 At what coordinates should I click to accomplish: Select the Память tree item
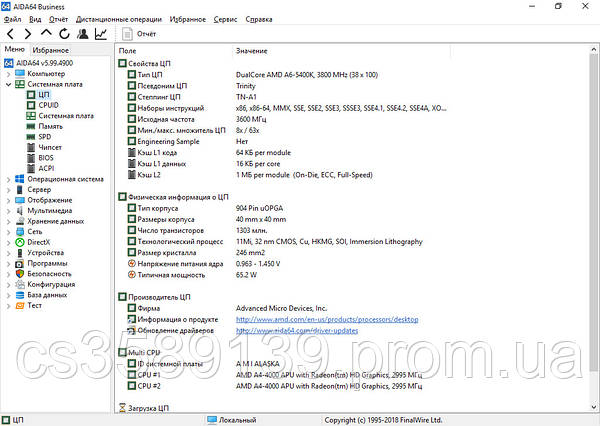pos(51,126)
